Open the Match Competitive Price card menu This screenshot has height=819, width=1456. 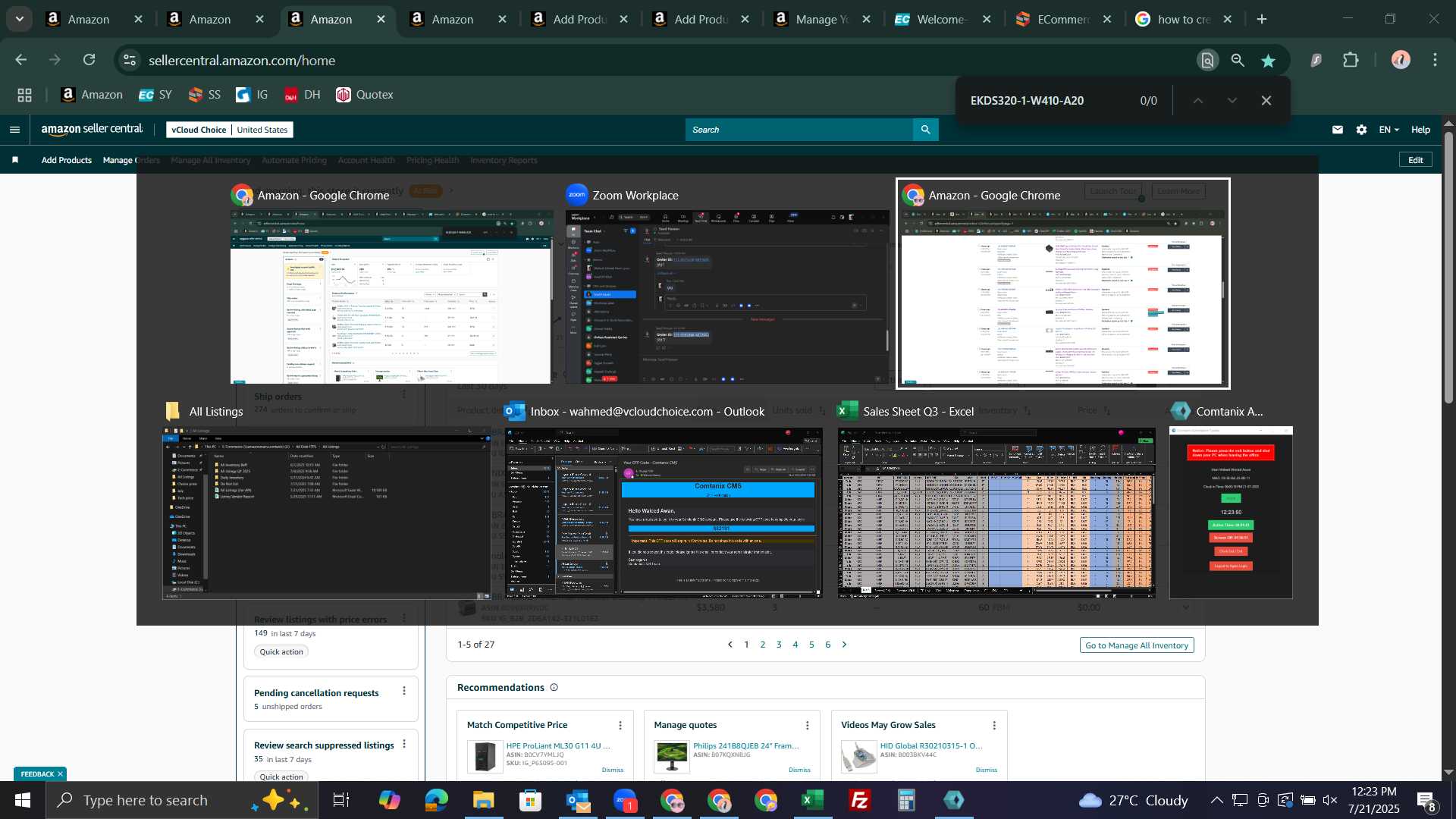620,726
